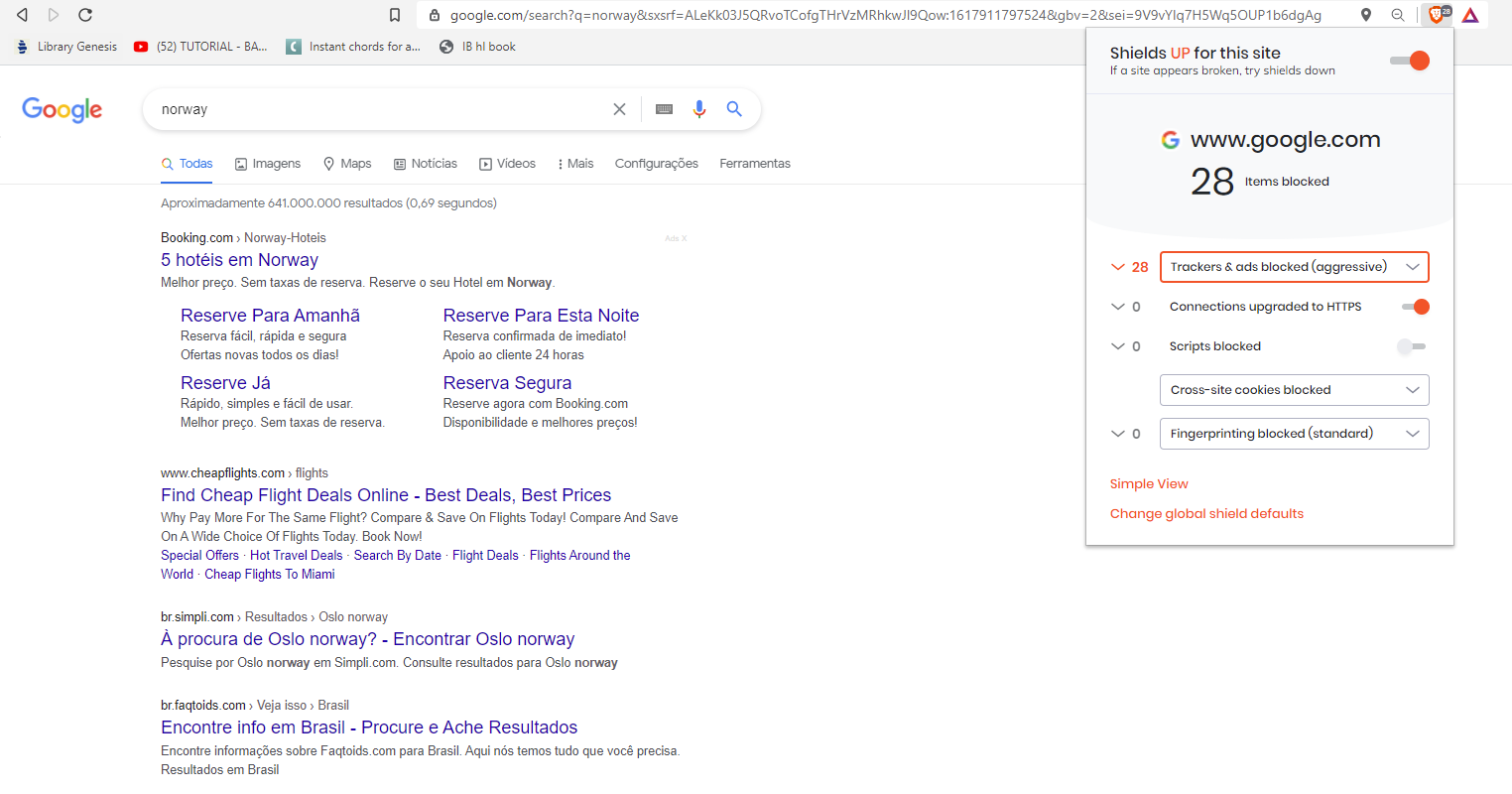Toggle Shields for this site

1410,61
